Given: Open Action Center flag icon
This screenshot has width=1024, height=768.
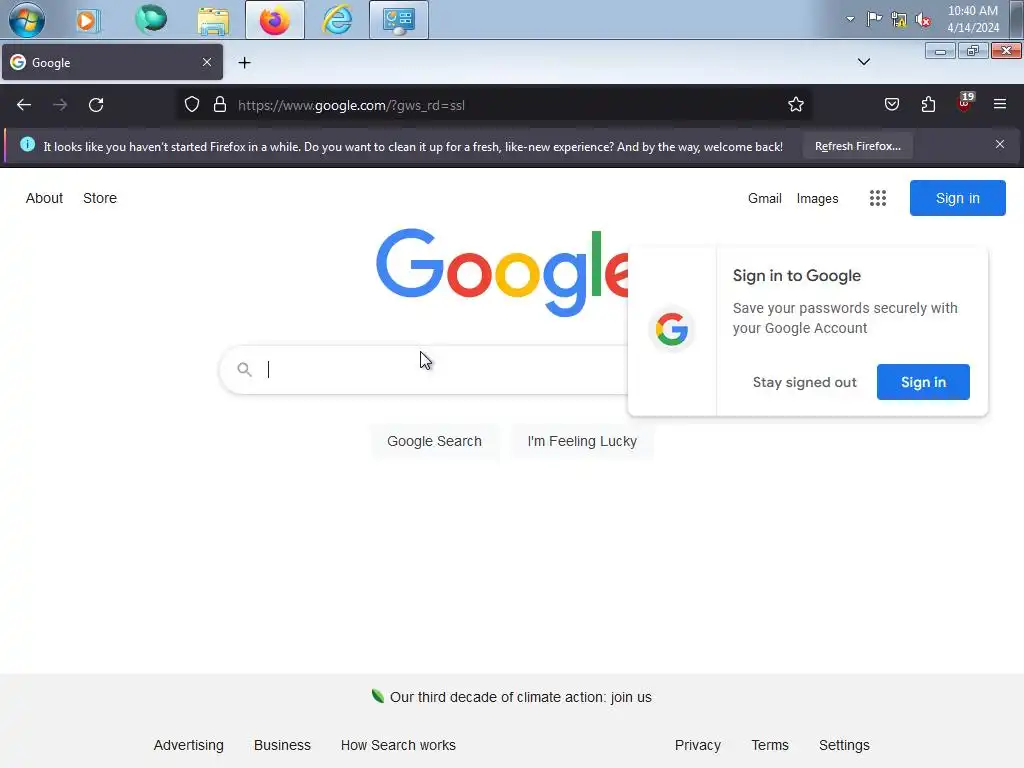Looking at the screenshot, I should tap(874, 19).
